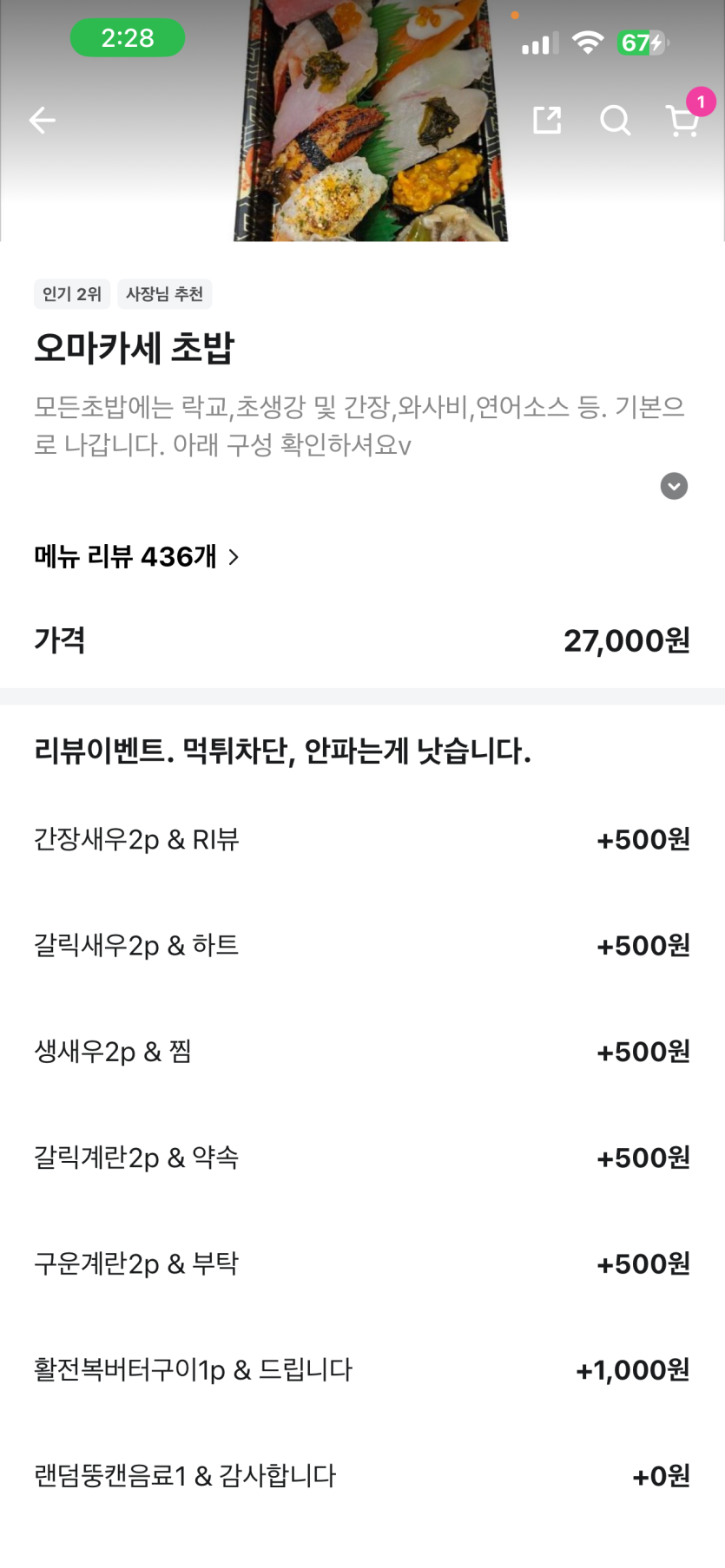Tap the chevron next to 메뉴 리뷰

[234, 557]
